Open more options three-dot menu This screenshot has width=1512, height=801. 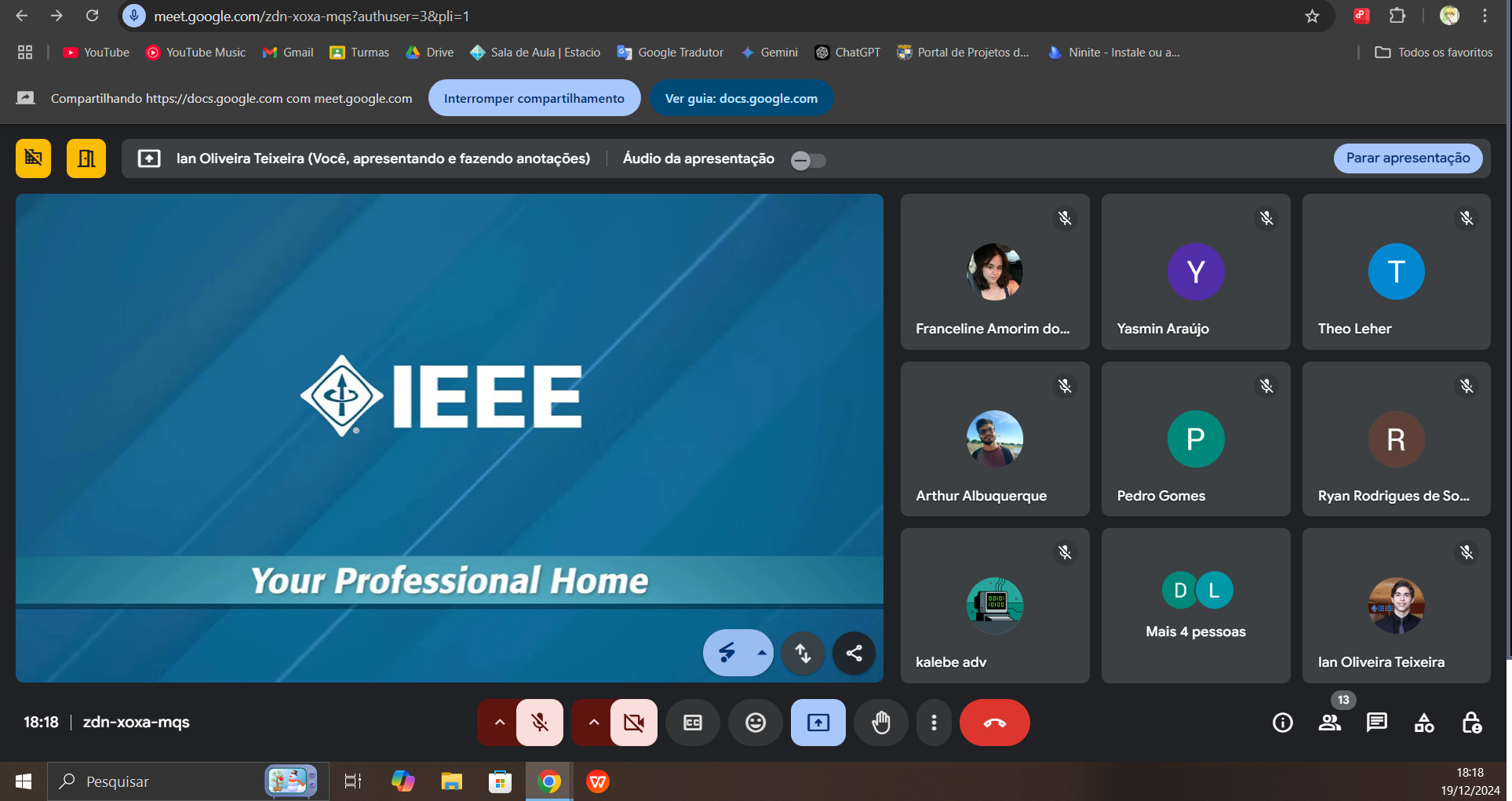click(934, 723)
